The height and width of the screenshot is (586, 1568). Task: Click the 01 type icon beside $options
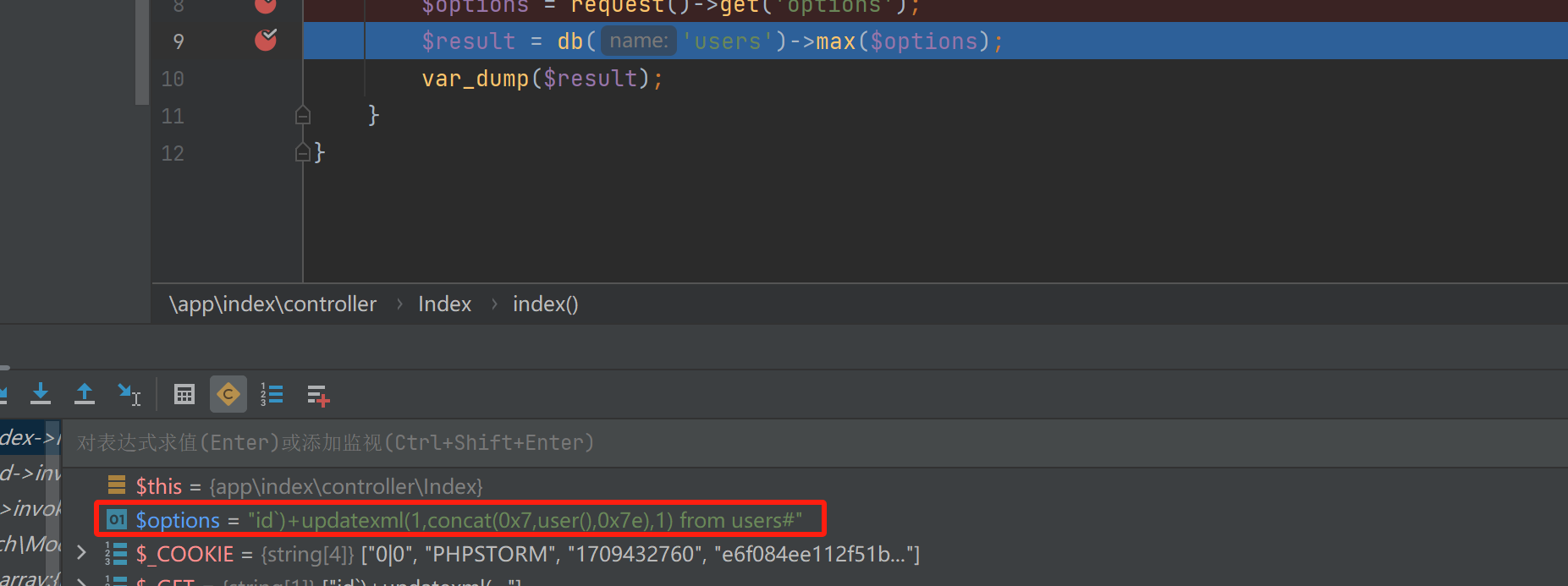tap(117, 519)
